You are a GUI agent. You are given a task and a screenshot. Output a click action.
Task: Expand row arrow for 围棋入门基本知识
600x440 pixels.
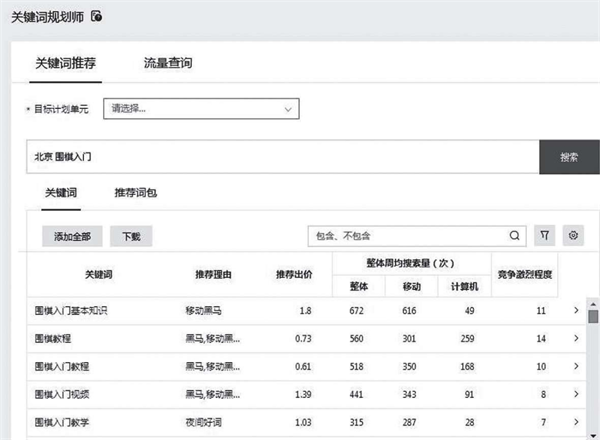575,311
